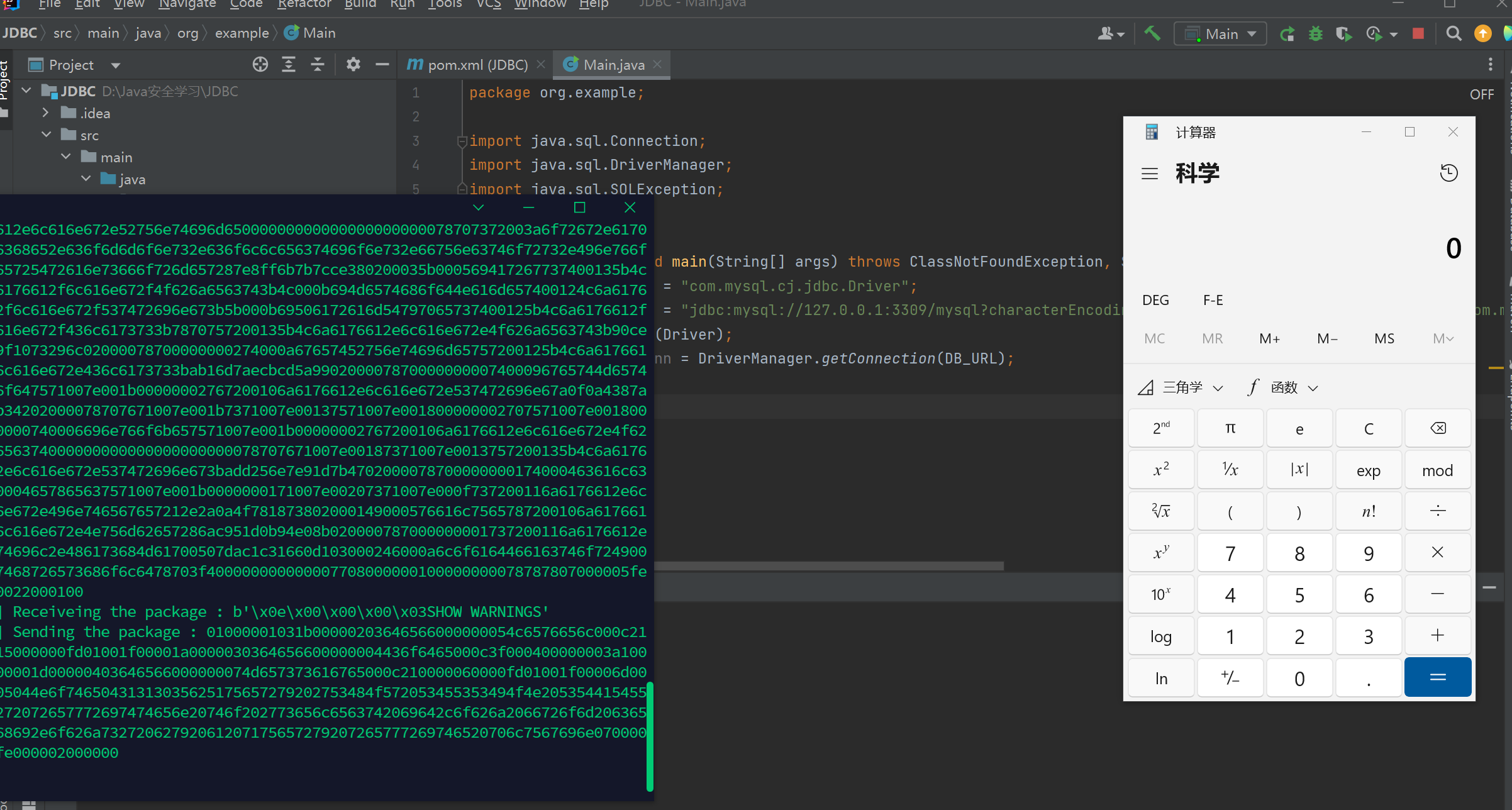The height and width of the screenshot is (810, 1512).
Task: Open the Help menu
Action: coord(593,4)
